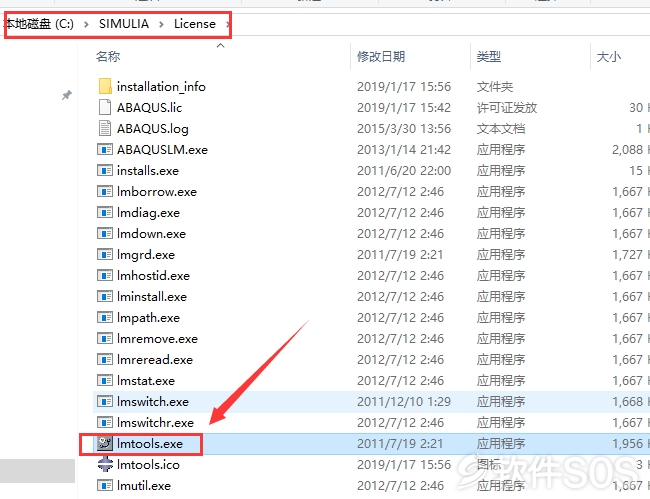Select the ABAQUS.lic file icon

pos(105,107)
